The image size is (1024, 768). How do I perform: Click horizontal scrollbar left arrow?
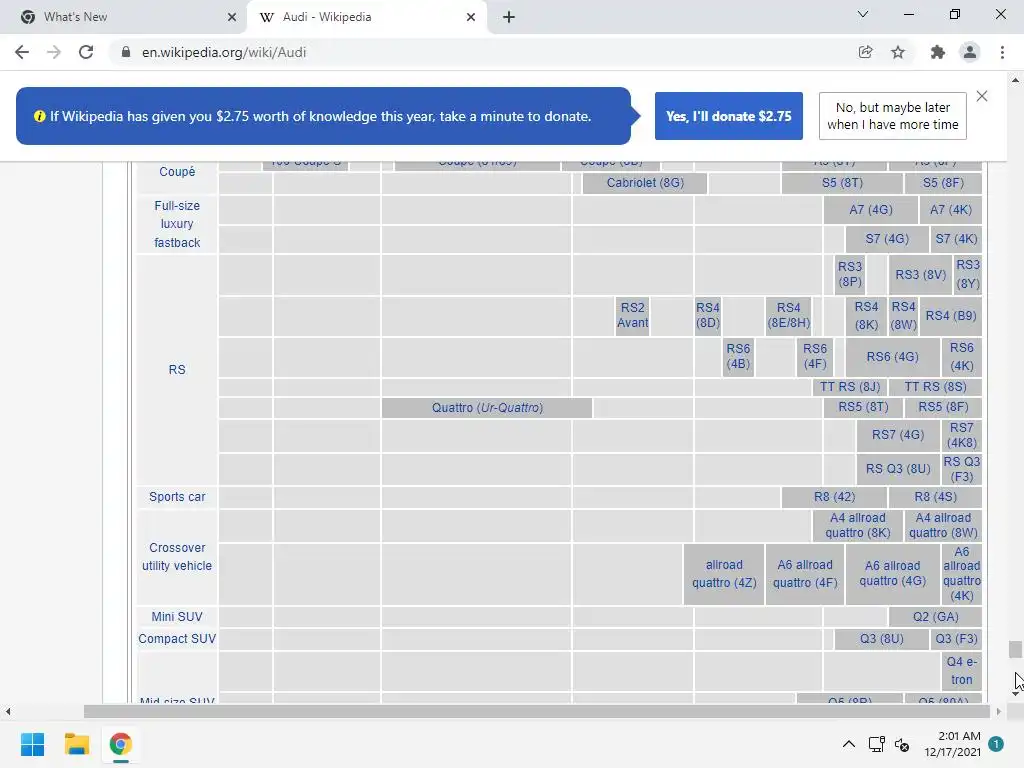[x=8, y=711]
